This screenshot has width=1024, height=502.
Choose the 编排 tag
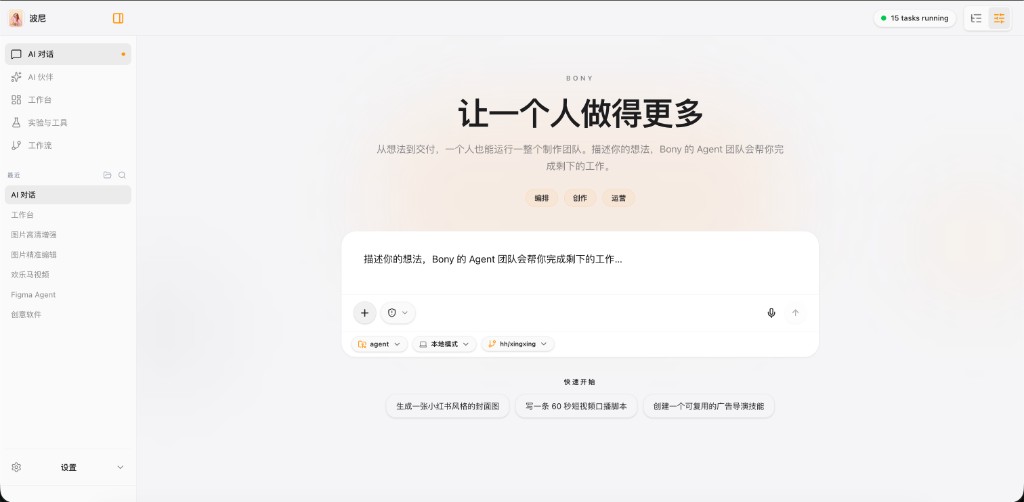click(x=541, y=198)
